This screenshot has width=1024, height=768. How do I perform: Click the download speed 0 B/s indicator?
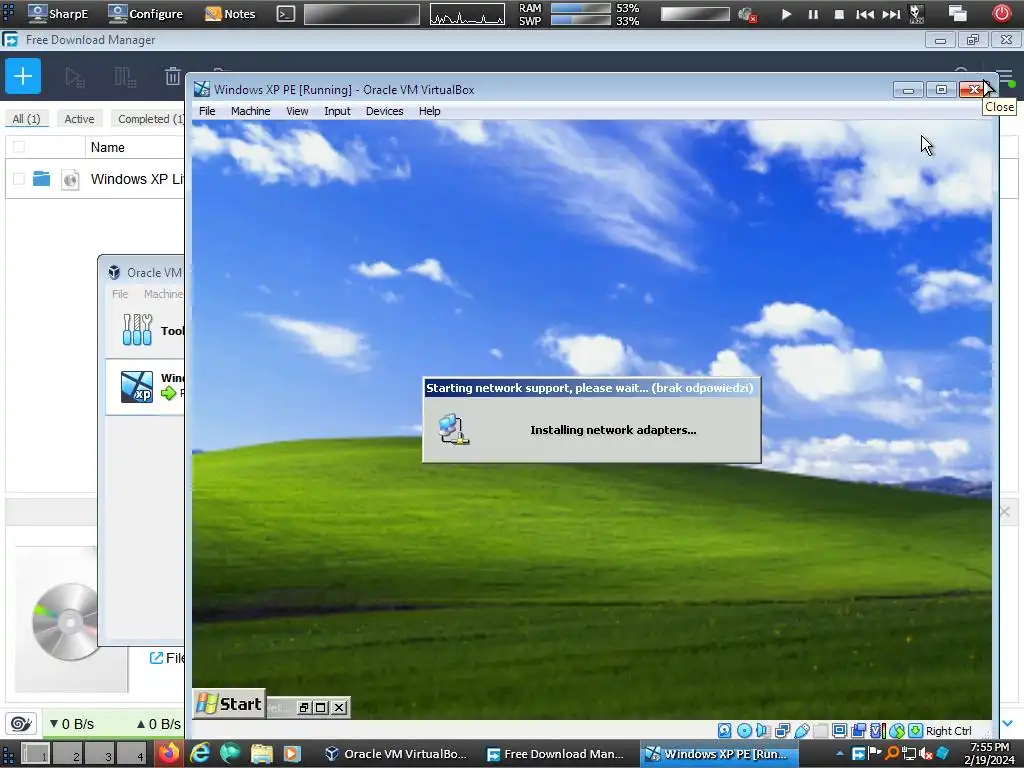72,724
